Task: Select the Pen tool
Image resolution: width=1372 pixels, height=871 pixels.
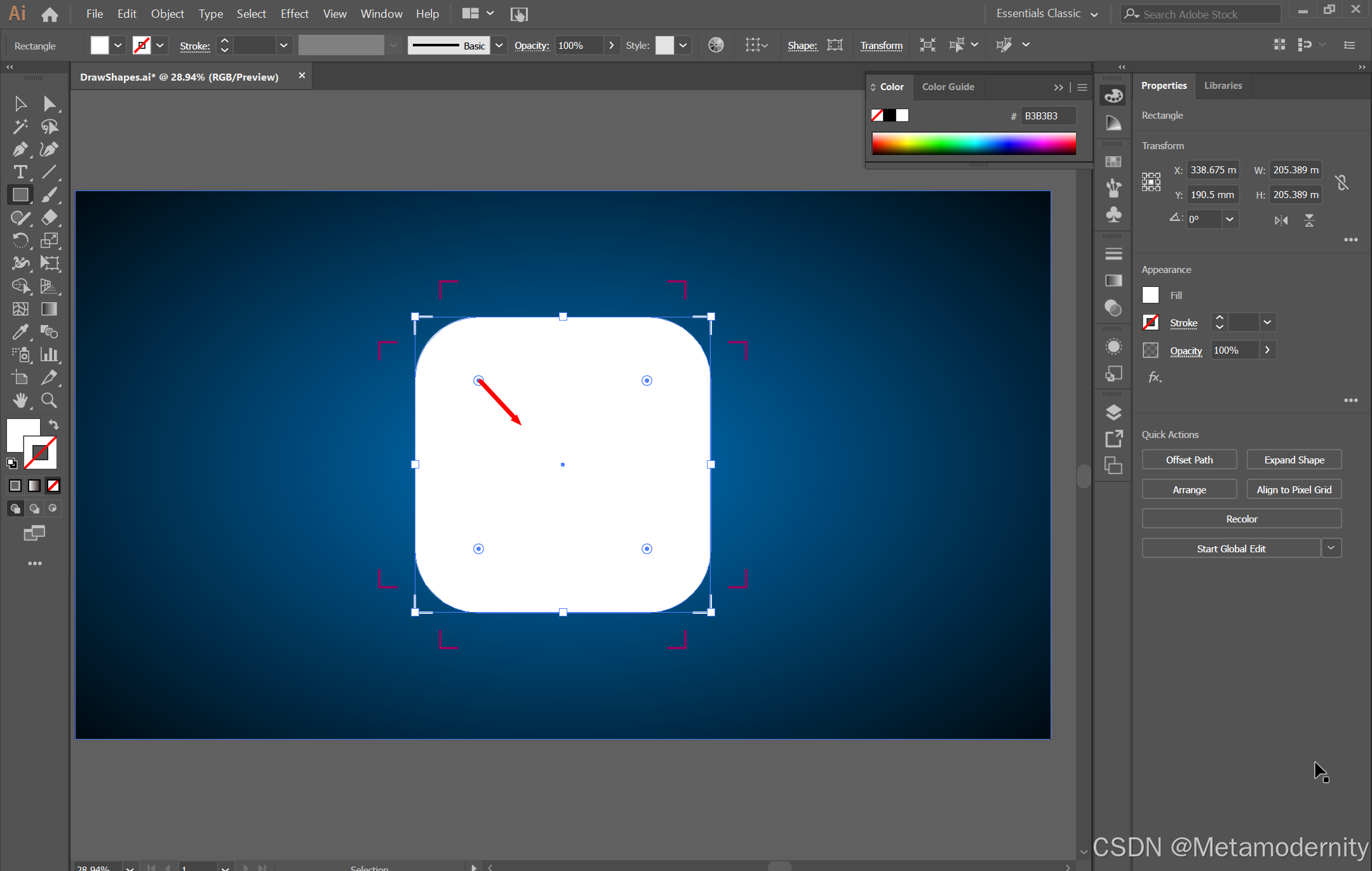Action: click(x=20, y=149)
